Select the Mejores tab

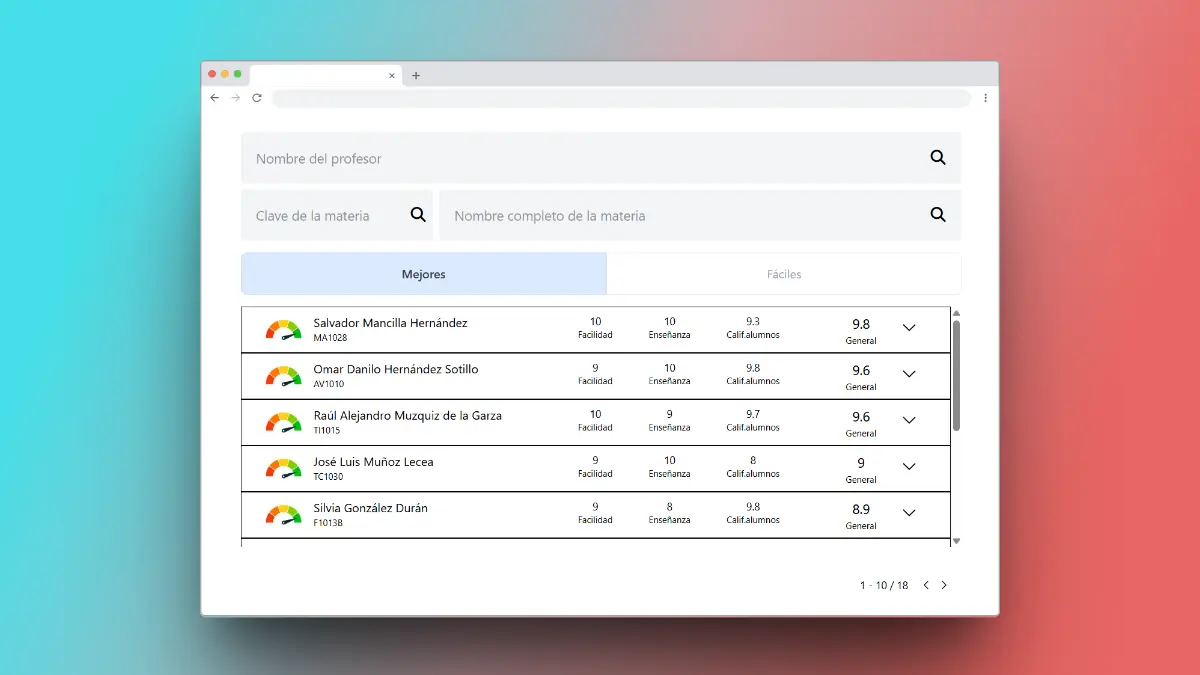click(424, 274)
